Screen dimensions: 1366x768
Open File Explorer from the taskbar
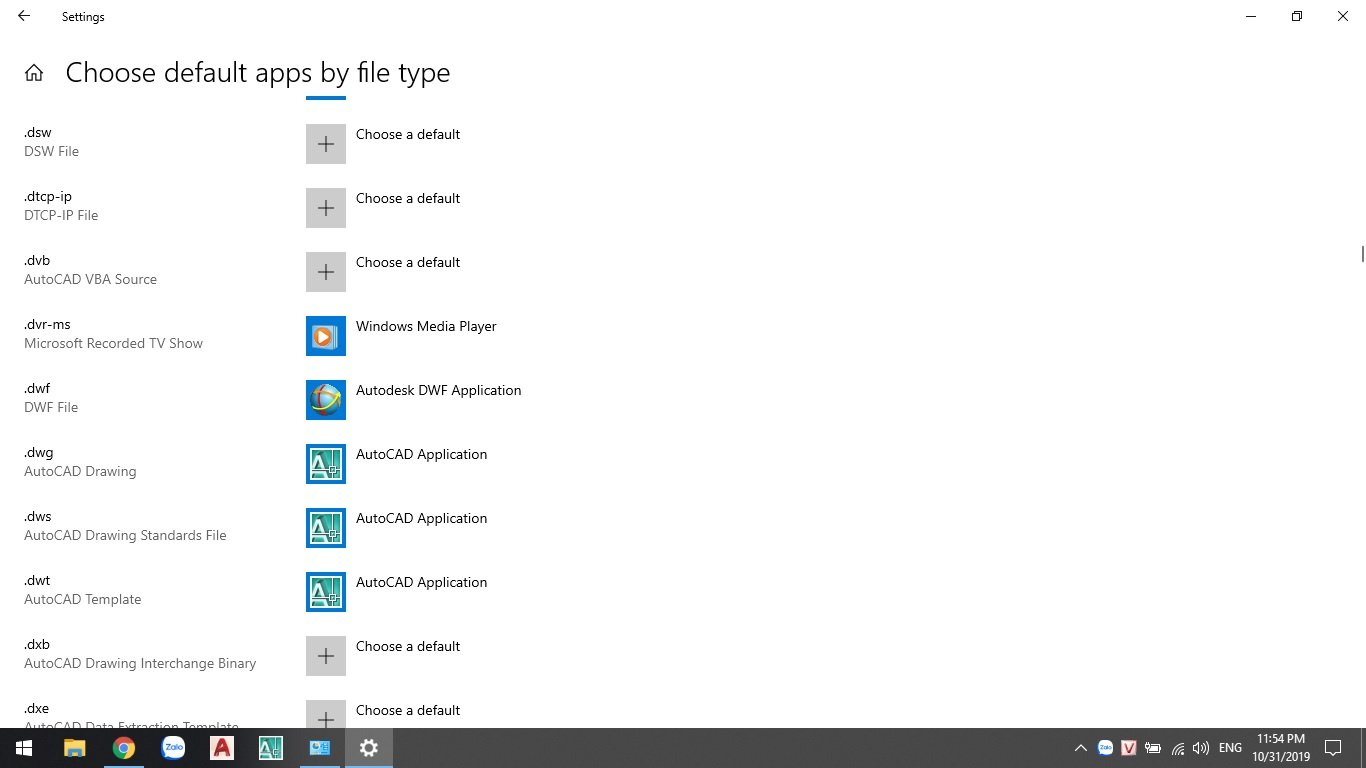coord(74,748)
